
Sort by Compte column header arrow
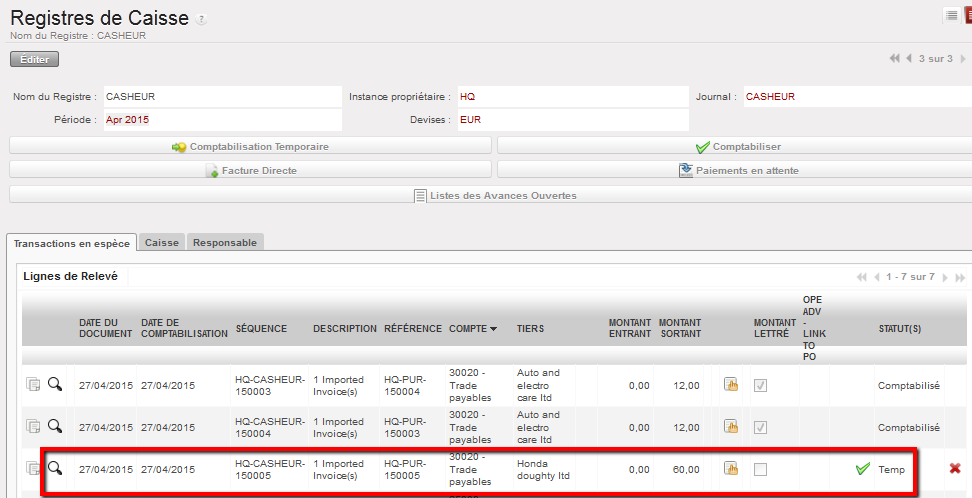pyautogui.click(x=493, y=329)
